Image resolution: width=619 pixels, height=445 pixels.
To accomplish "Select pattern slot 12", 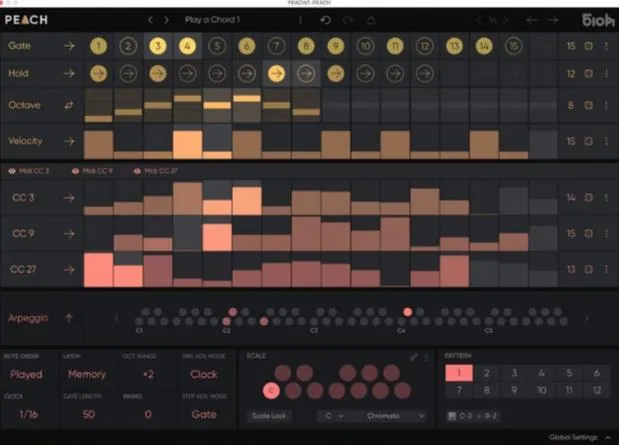I will coord(596,390).
